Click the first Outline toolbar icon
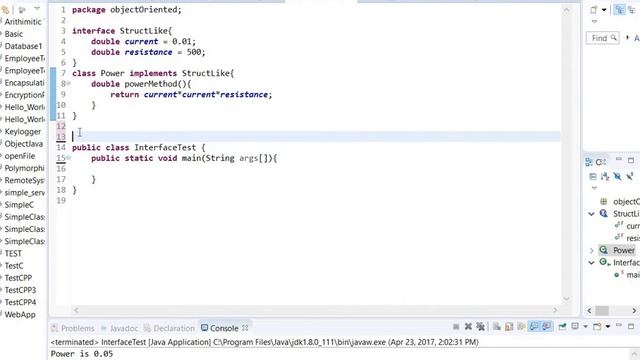Viewport: 640px width, 360px height. (x=593, y=176)
